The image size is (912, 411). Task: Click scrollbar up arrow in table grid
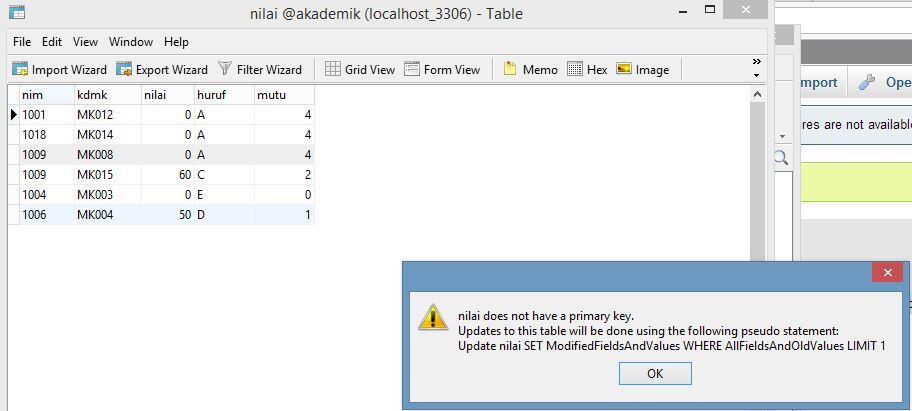pyautogui.click(x=757, y=94)
